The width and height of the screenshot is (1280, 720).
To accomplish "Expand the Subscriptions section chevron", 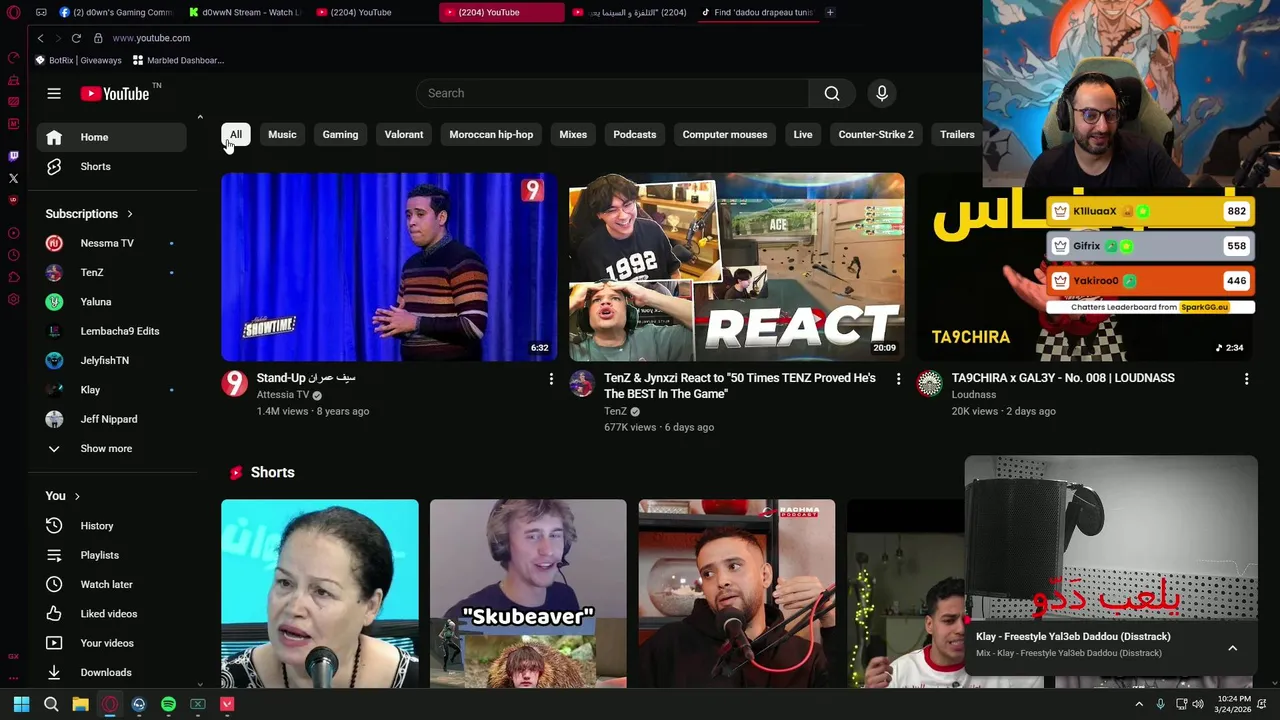I will coord(129,214).
